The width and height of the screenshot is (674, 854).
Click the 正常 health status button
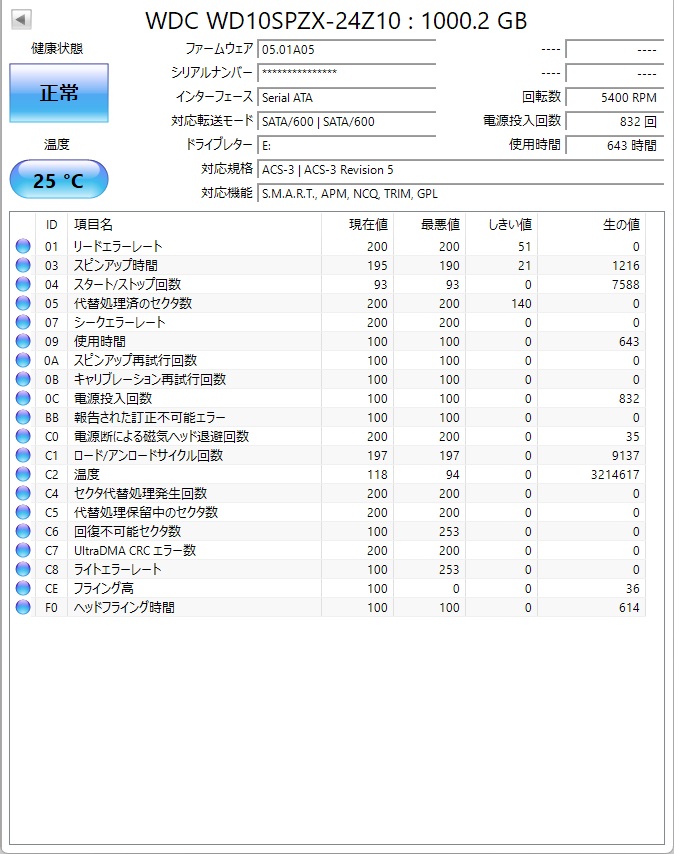58,93
